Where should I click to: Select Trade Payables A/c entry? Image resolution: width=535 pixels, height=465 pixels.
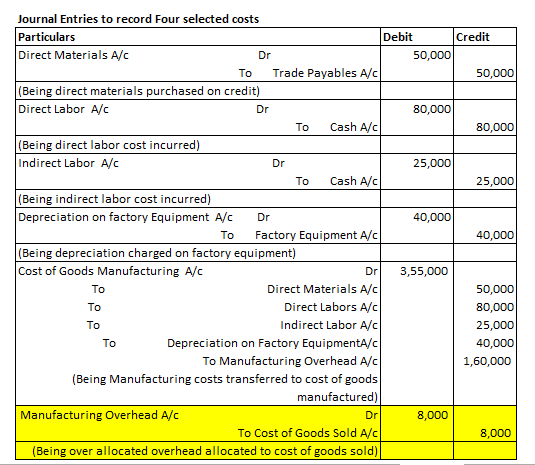point(325,73)
